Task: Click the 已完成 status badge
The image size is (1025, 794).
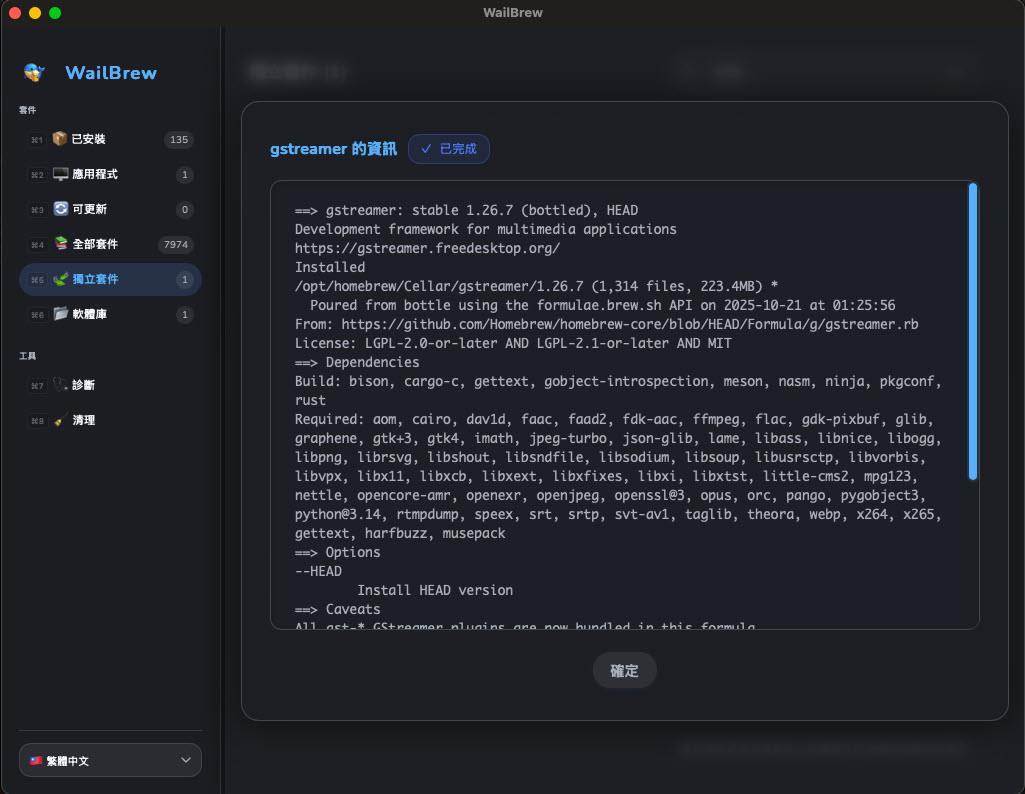Action: pos(449,149)
